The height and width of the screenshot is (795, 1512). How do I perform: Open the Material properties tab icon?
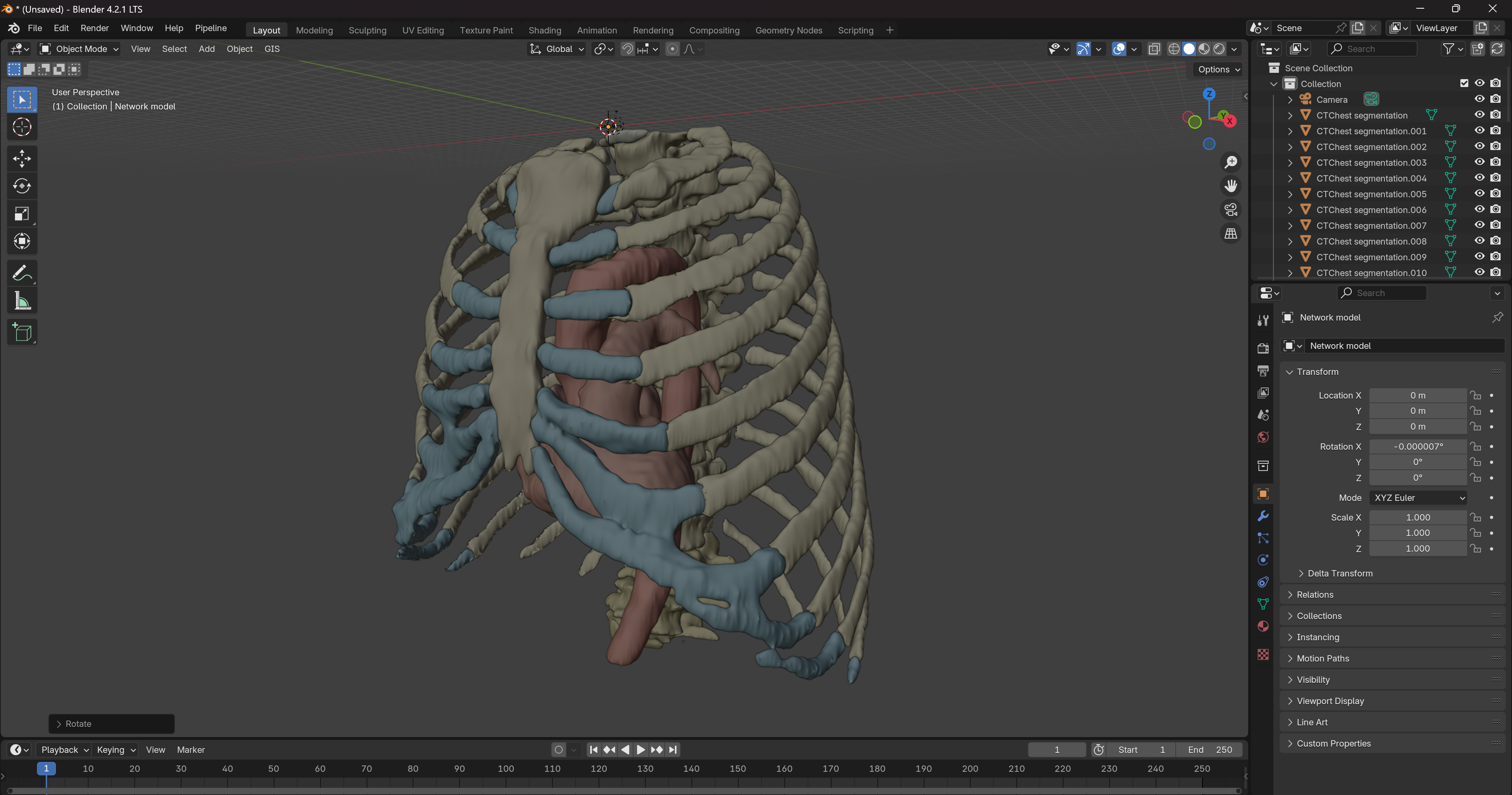pyautogui.click(x=1263, y=626)
